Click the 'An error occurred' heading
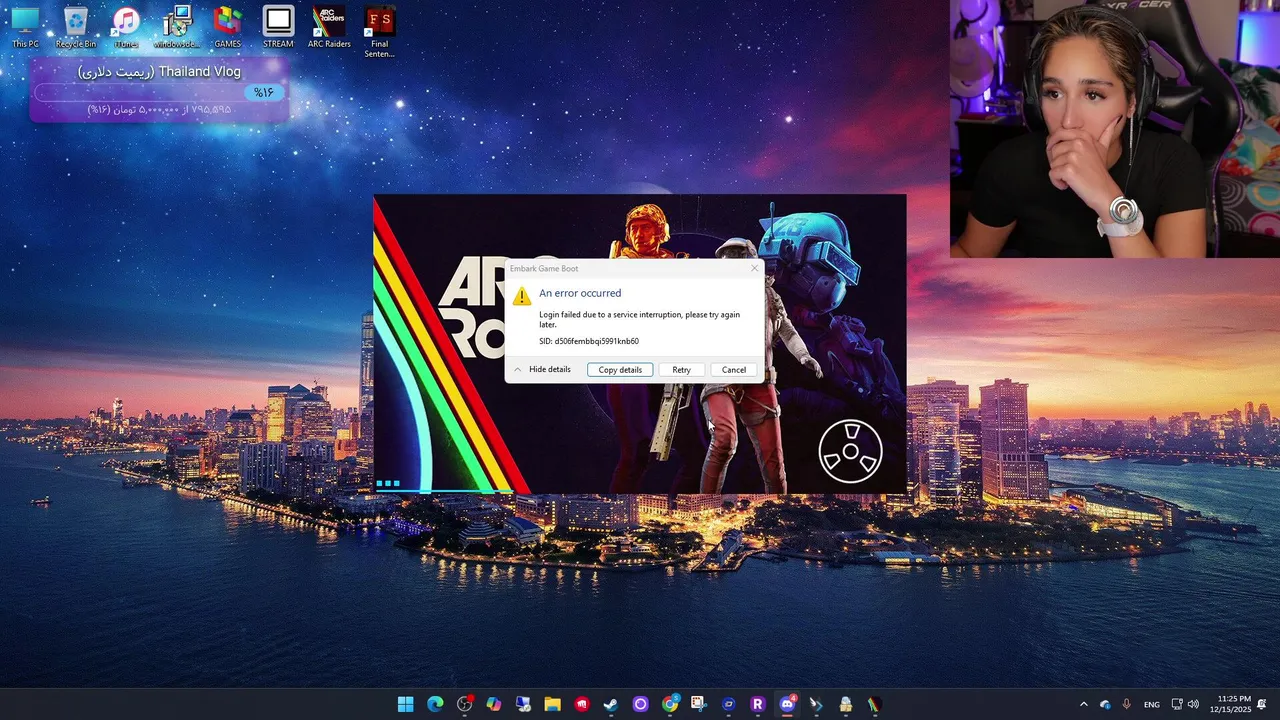1280x720 pixels. [580, 293]
